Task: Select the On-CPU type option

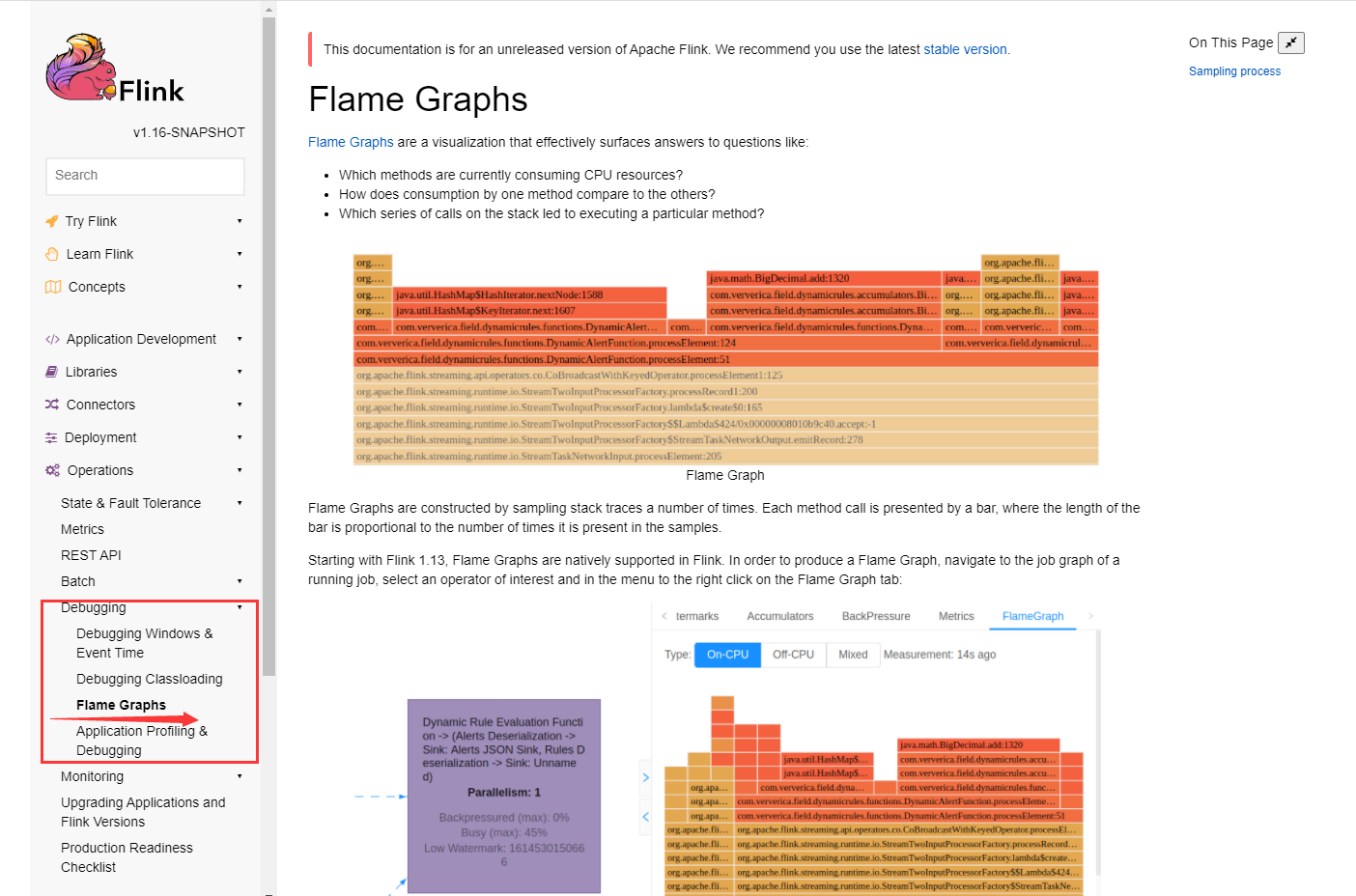Action: pyautogui.click(x=727, y=655)
